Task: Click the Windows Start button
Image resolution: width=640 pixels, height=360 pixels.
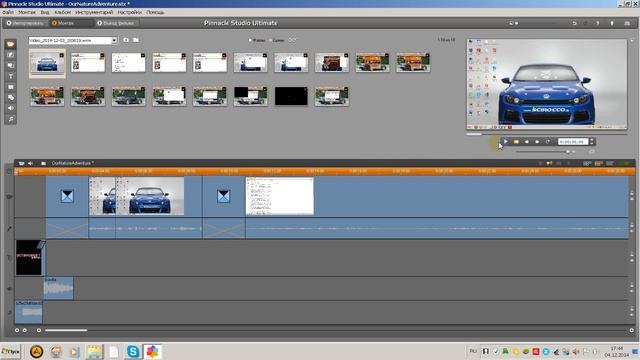Action: click(10, 351)
